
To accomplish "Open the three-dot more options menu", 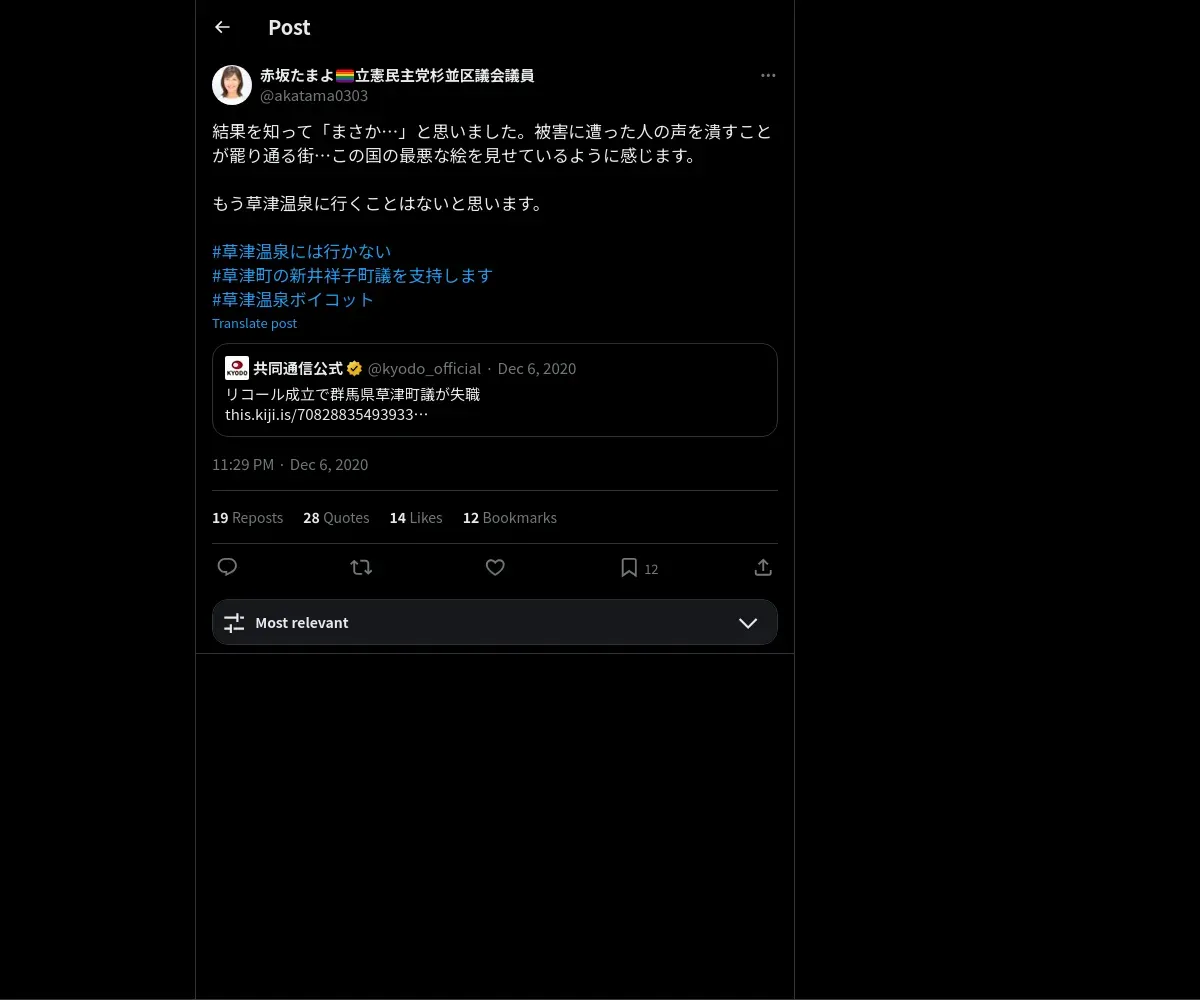I will [x=768, y=75].
